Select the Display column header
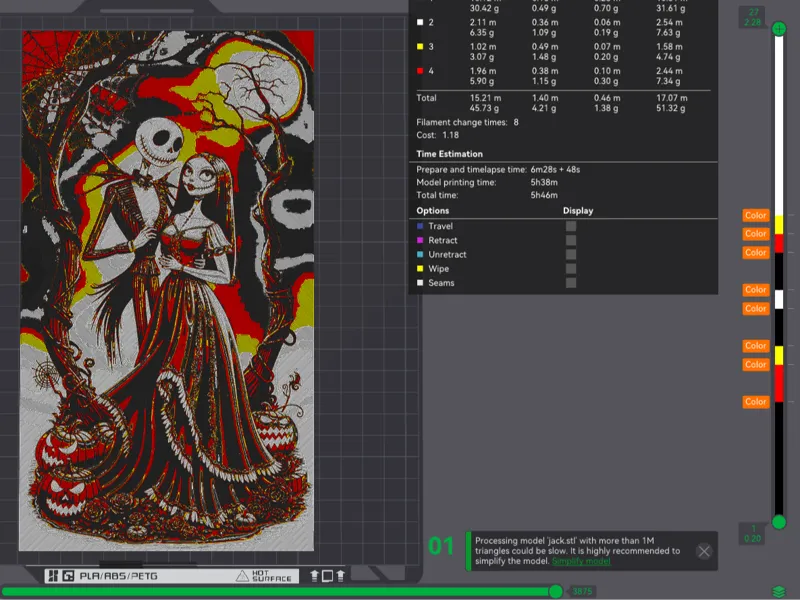The image size is (800, 600). click(578, 211)
